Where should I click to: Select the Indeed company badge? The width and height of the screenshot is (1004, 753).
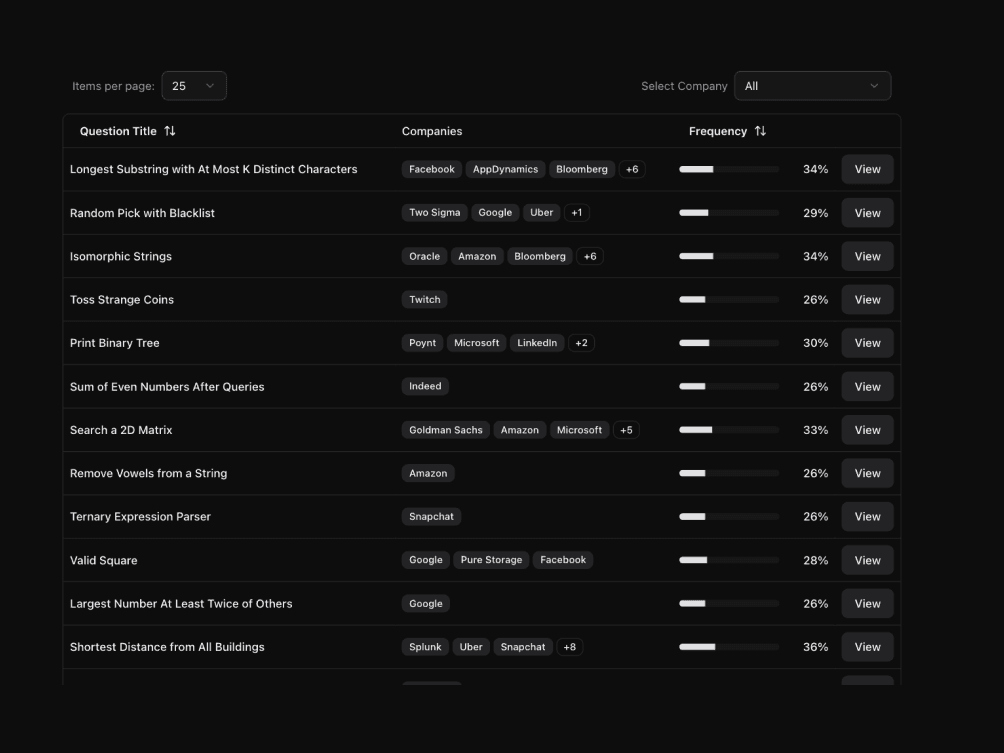point(425,386)
